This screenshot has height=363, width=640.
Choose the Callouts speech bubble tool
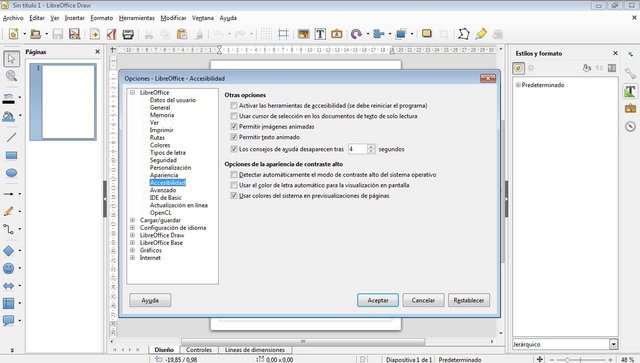pos(9,321)
